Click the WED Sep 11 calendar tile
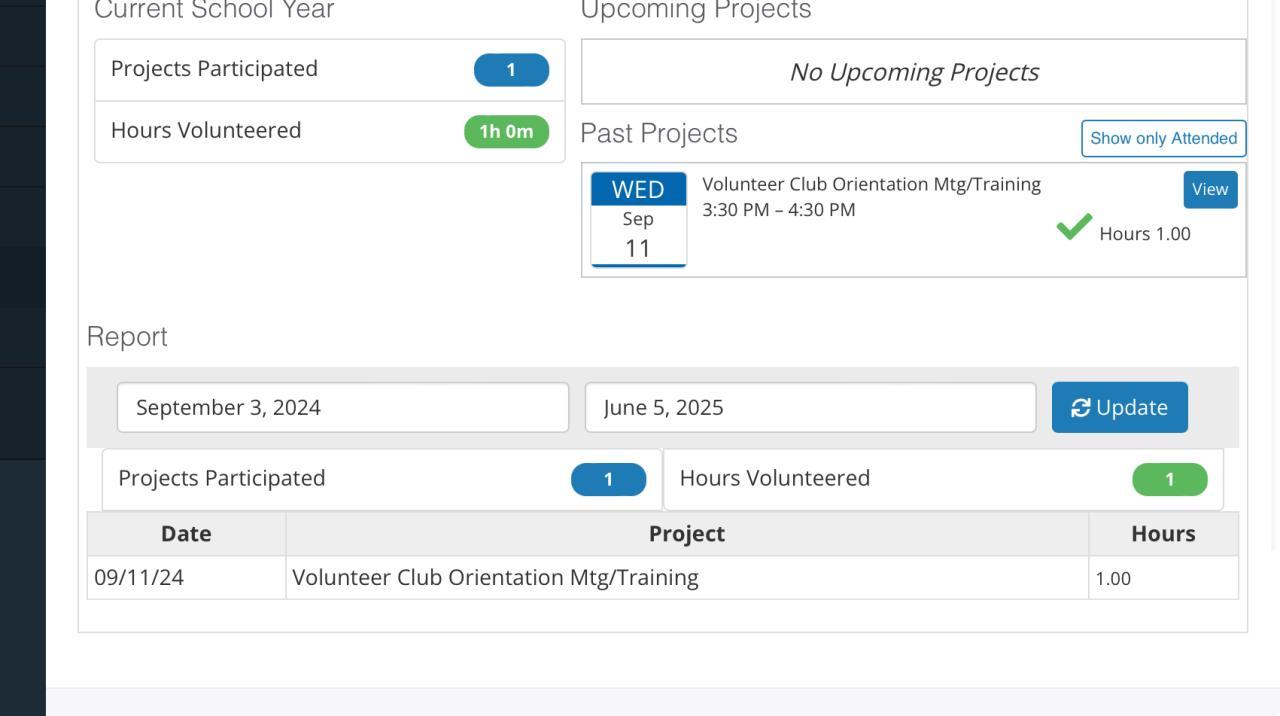This screenshot has height=716, width=1280. tap(638, 220)
